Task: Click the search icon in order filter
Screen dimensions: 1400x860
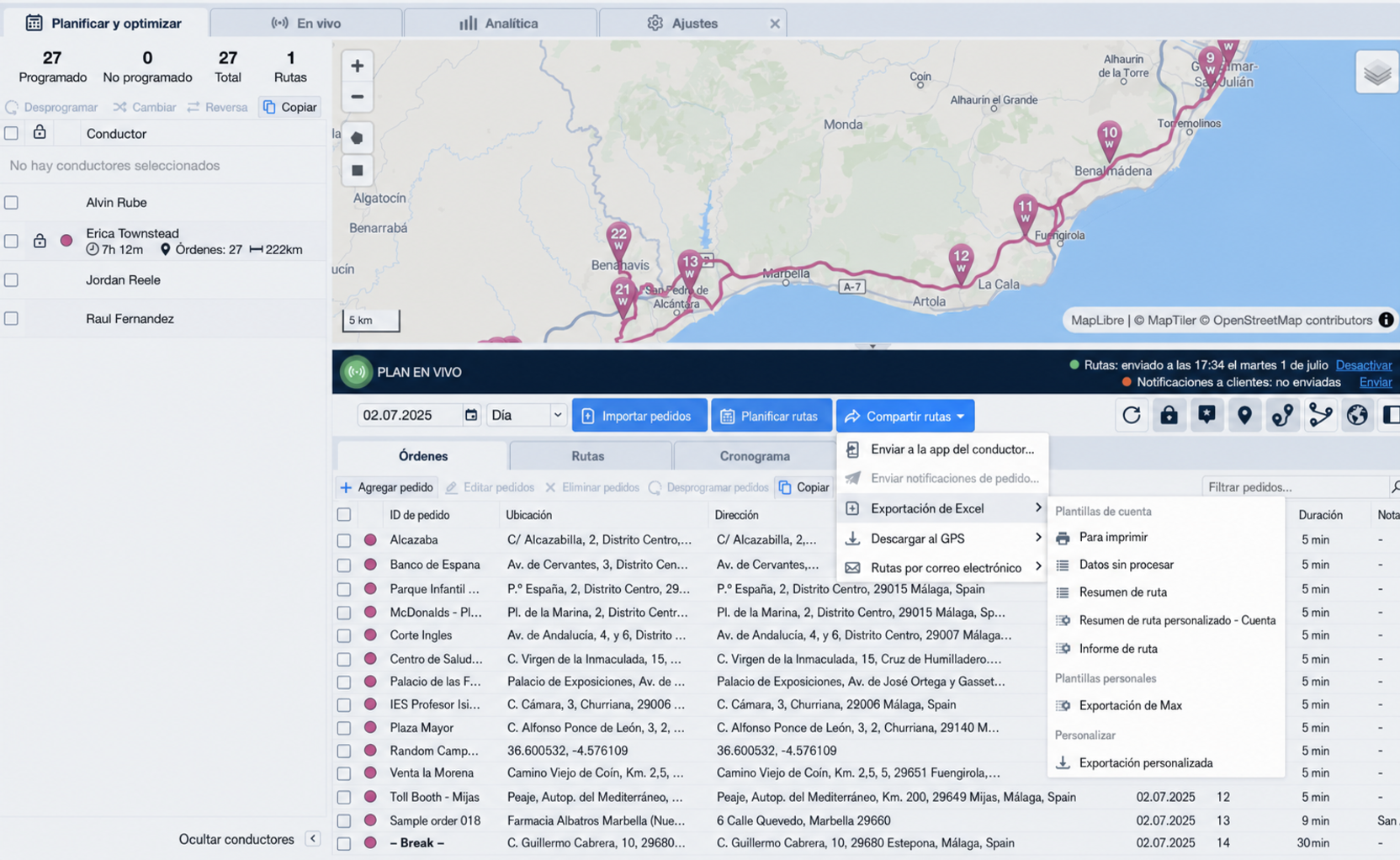Action: coord(1395,486)
